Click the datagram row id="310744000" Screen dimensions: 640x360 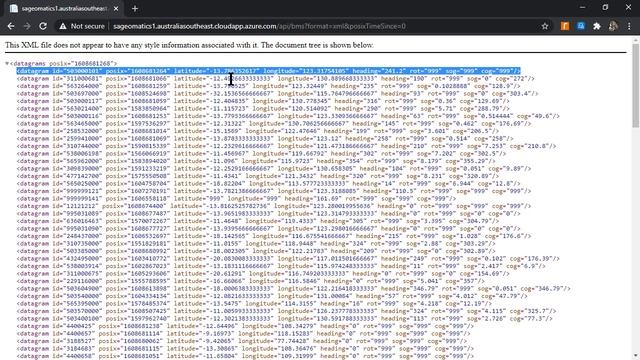[x=287, y=146]
